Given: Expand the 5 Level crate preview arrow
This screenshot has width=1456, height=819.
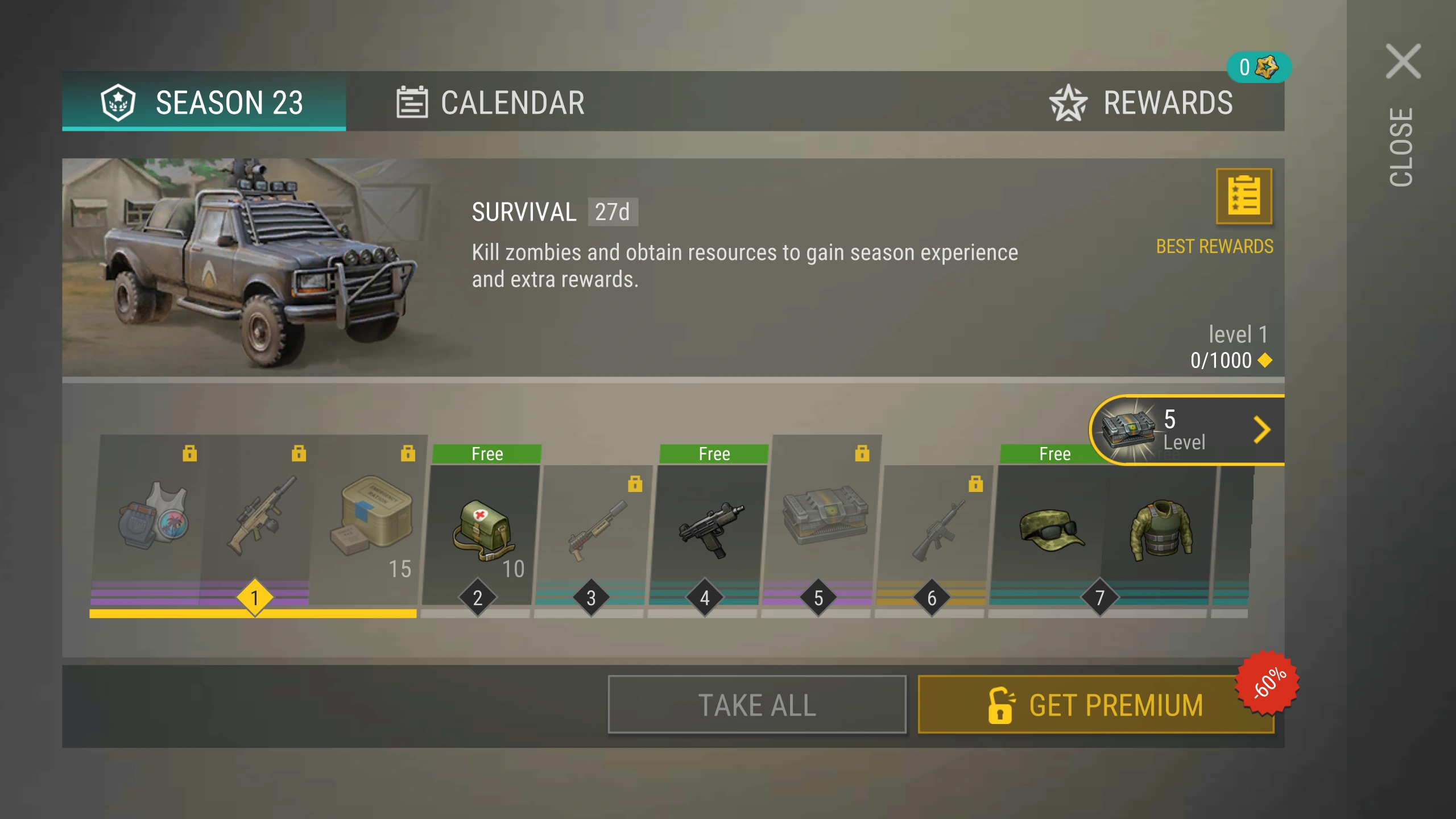Looking at the screenshot, I should (x=1262, y=430).
